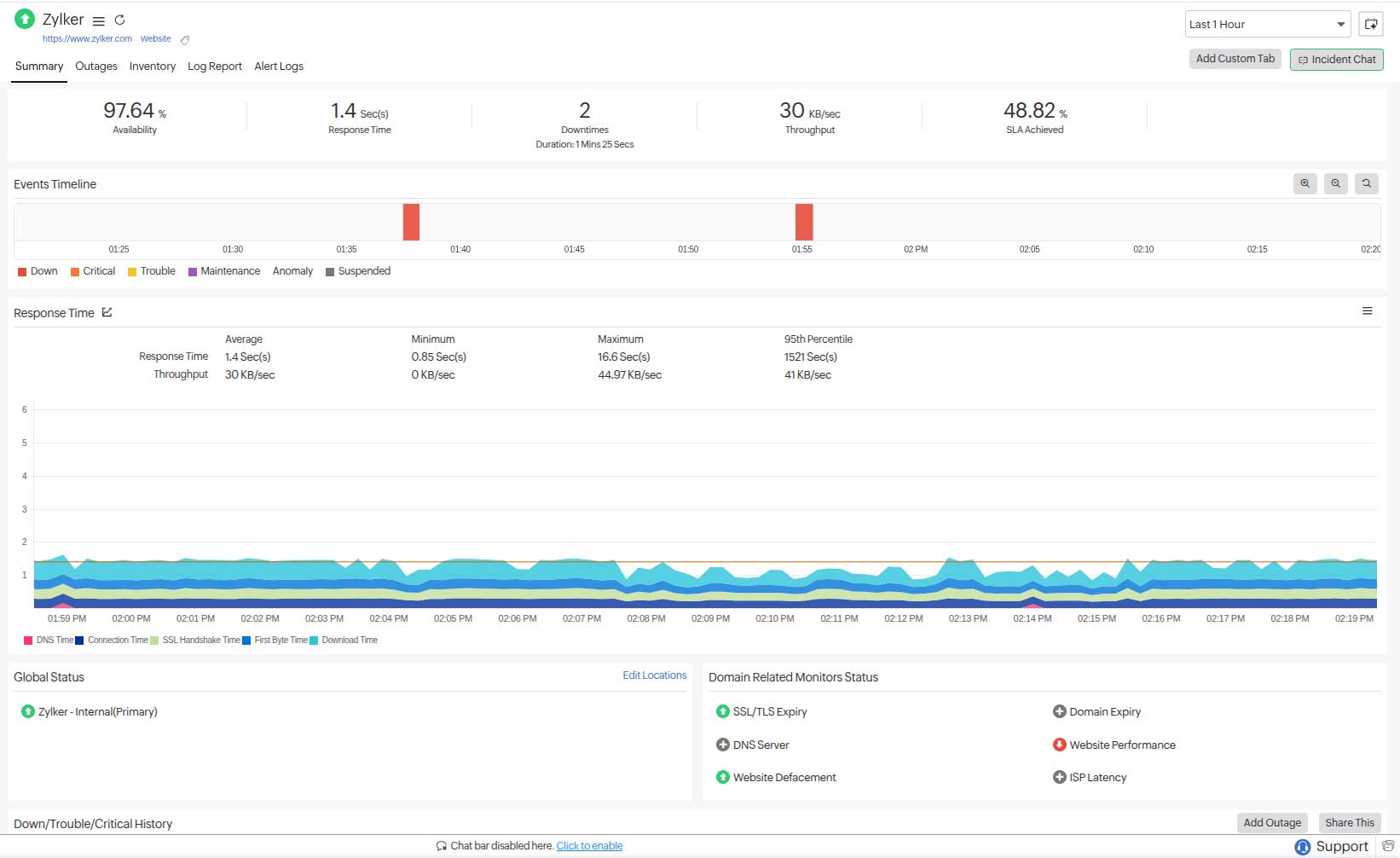Zoom into the Events Timeline
Viewport: 1400px width, 858px height.
[x=1305, y=183]
